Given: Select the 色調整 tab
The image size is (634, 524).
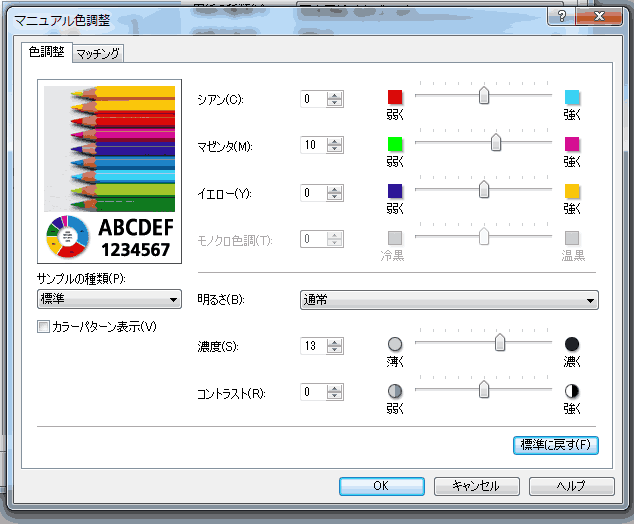Looking at the screenshot, I should 46,52.
